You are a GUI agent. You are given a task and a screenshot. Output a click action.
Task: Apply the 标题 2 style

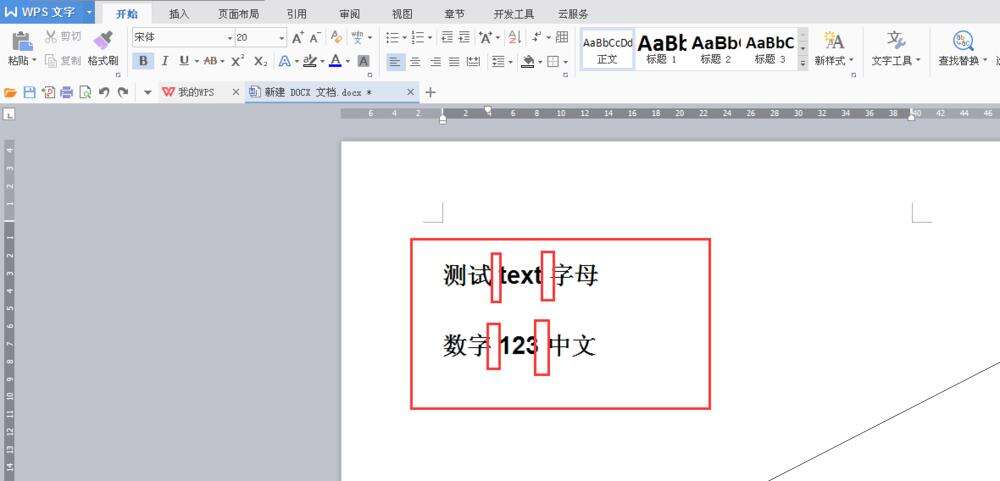(716, 49)
